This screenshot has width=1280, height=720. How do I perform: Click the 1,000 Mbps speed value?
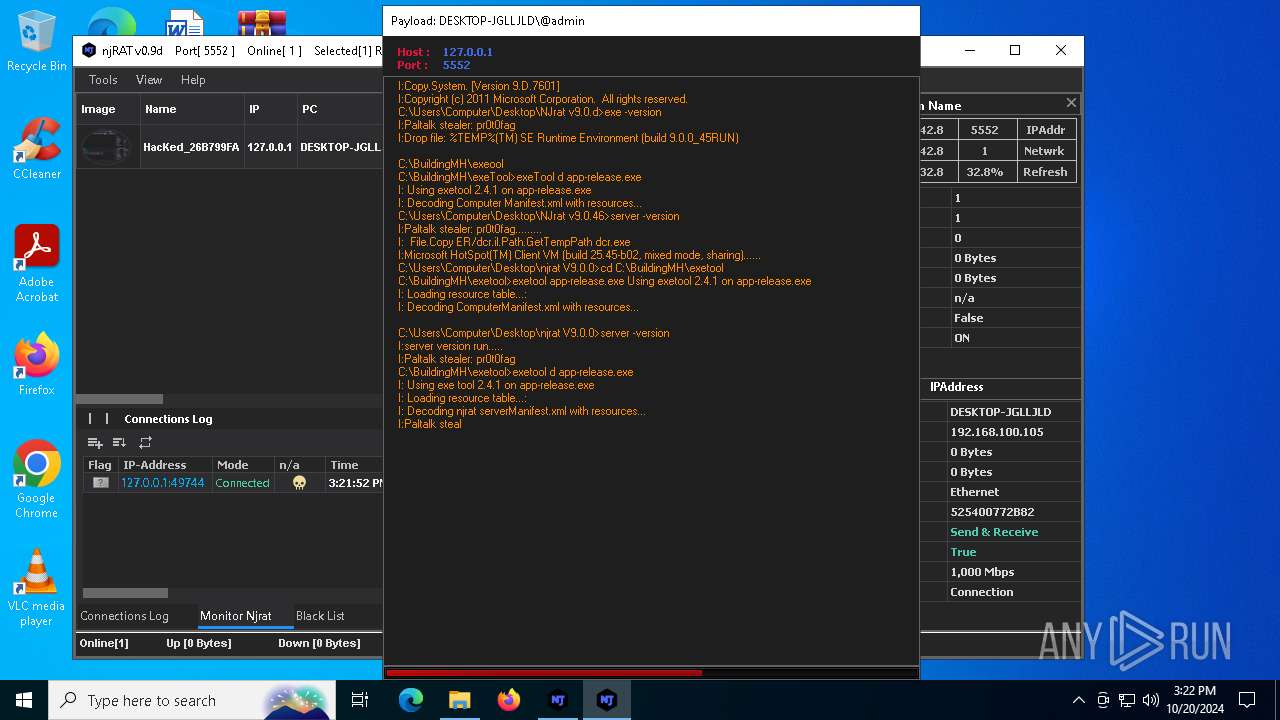pos(982,572)
